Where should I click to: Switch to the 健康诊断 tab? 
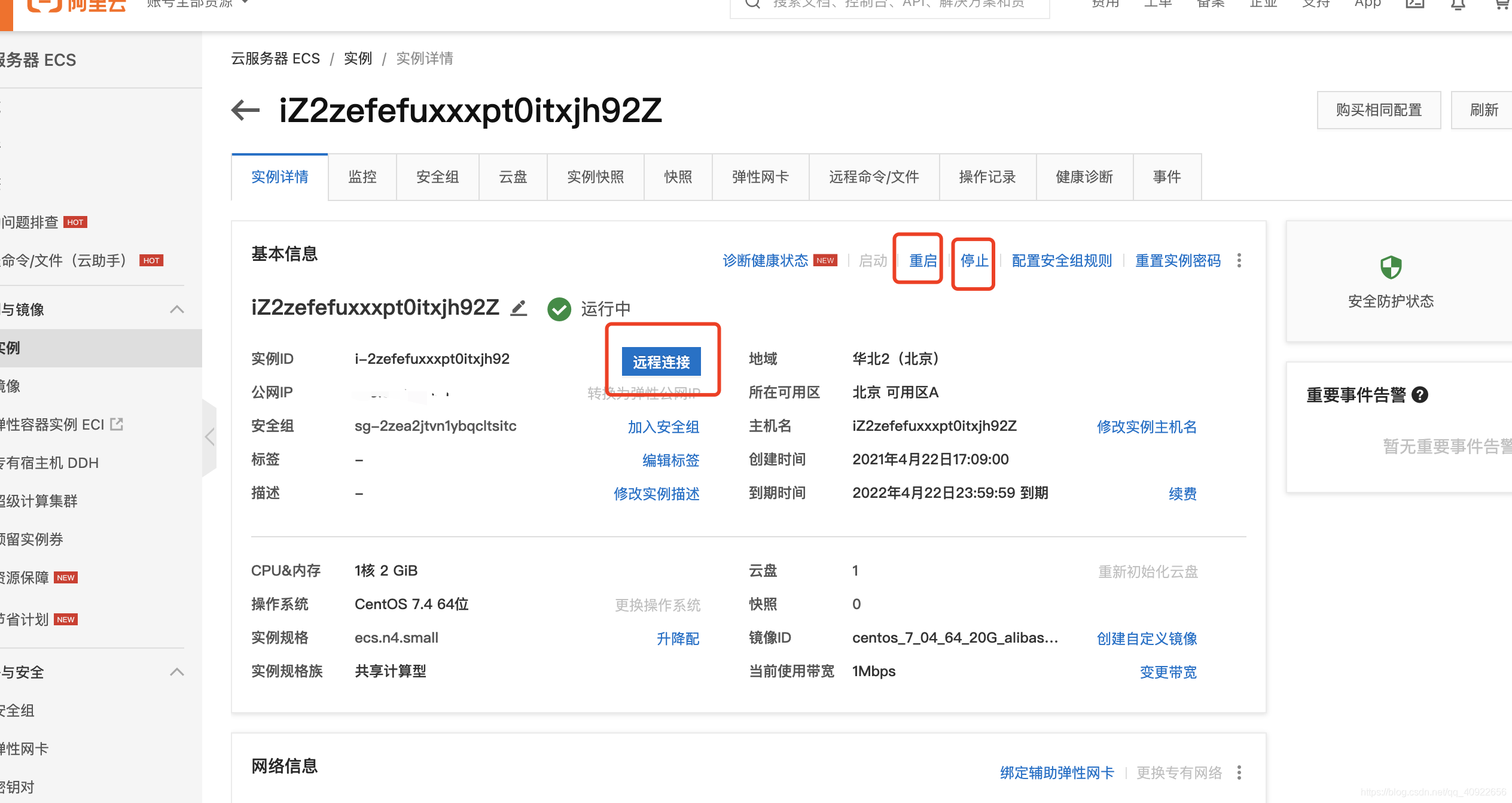pos(1085,177)
